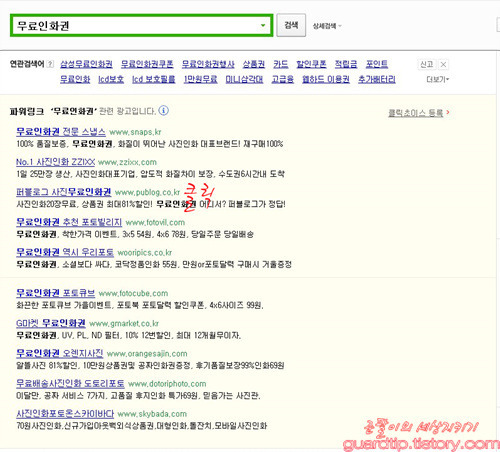Open ad link 무료인화권 포토큐브
The image size is (500, 452).
(56, 293)
